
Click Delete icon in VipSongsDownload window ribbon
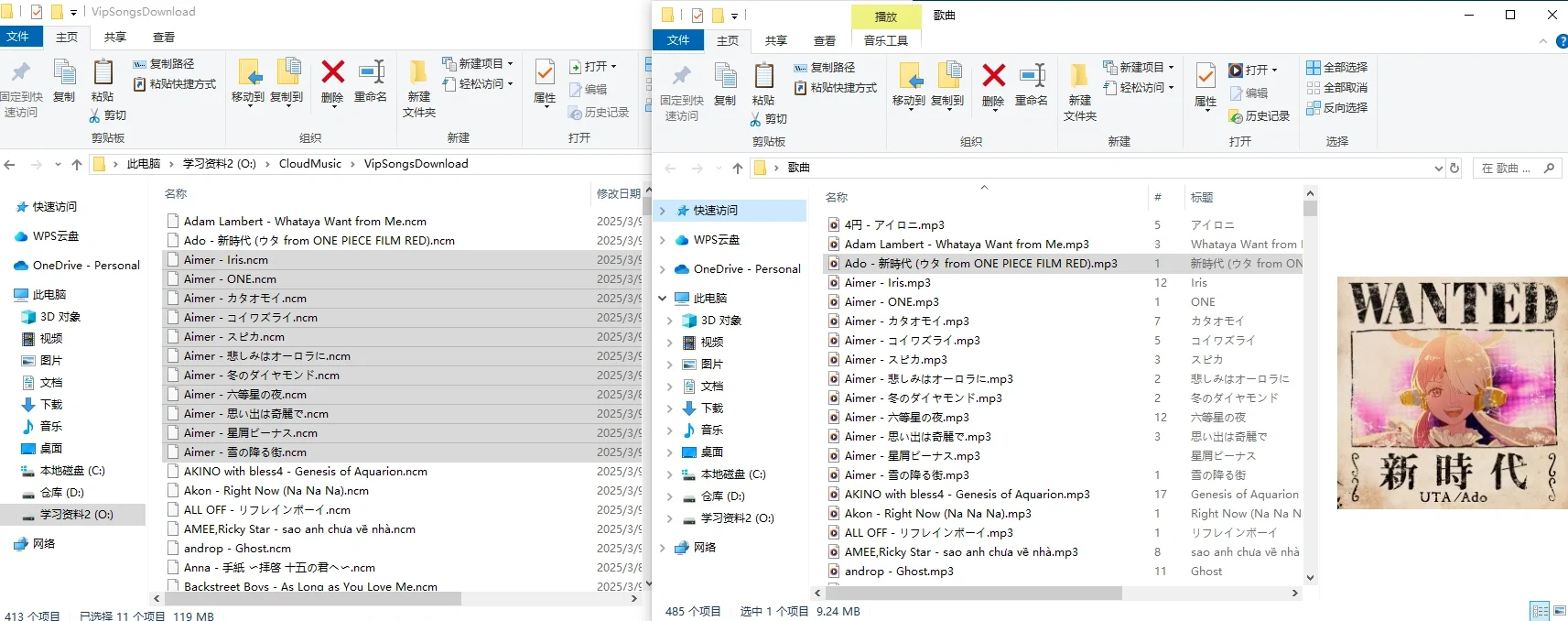click(332, 71)
